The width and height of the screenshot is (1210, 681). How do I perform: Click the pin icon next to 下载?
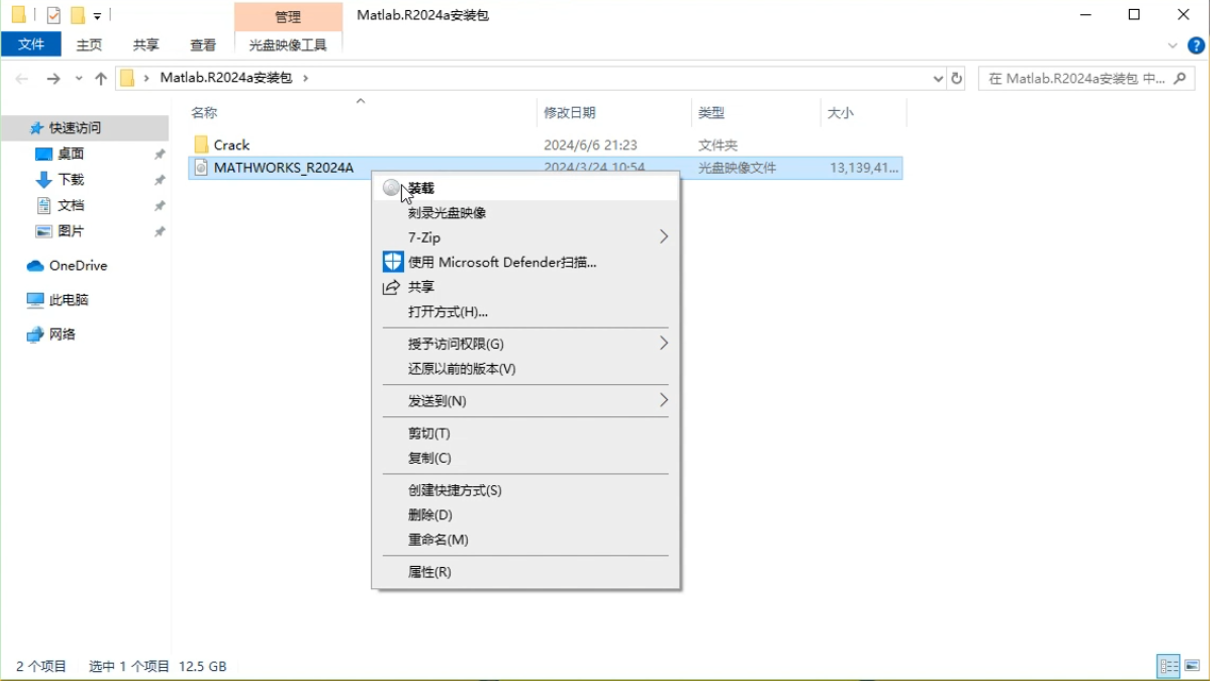(x=159, y=180)
